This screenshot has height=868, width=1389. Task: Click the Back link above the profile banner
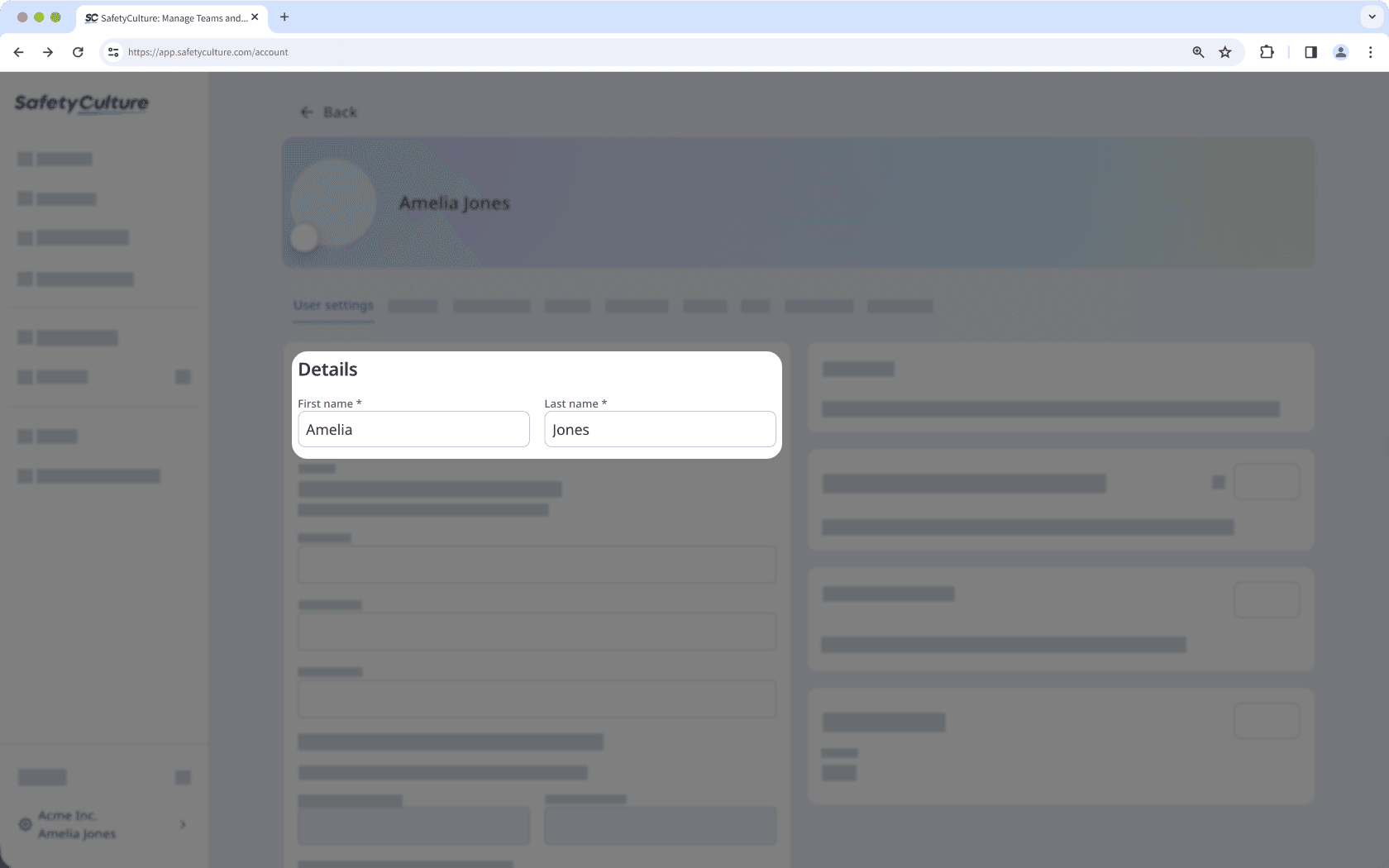(328, 112)
